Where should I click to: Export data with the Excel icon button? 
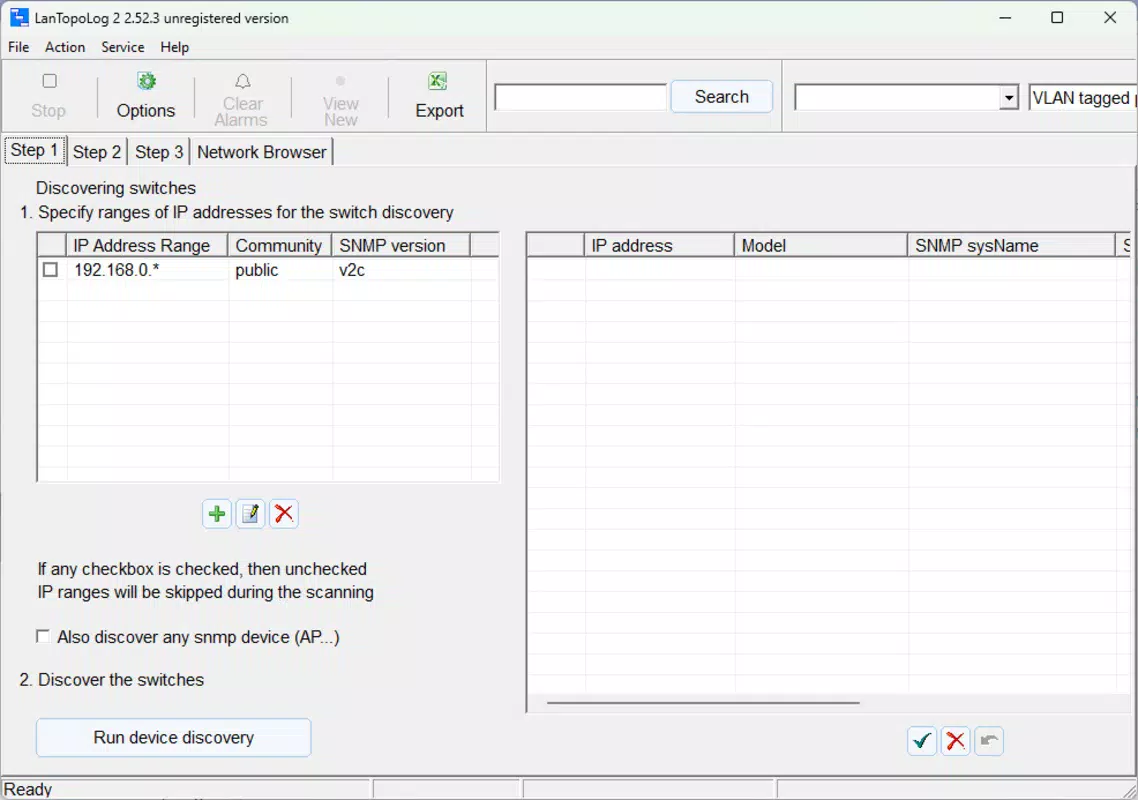coord(439,96)
